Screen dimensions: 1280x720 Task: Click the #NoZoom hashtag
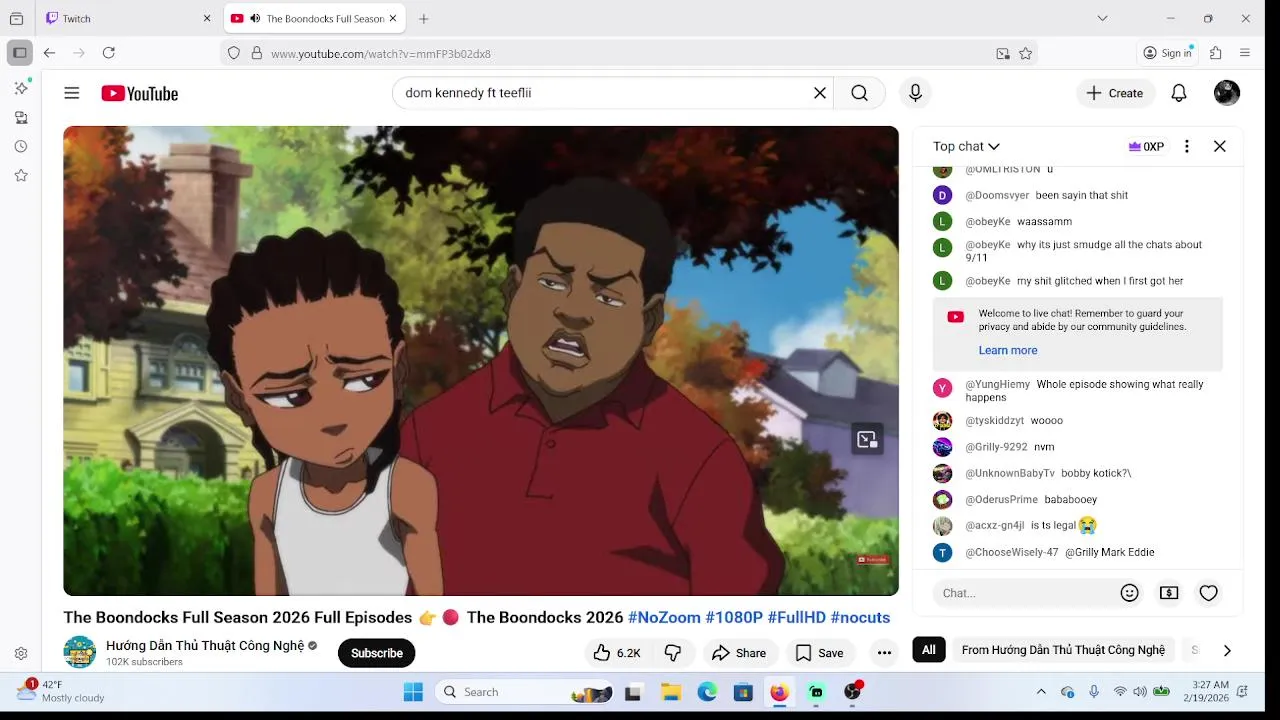coord(664,618)
